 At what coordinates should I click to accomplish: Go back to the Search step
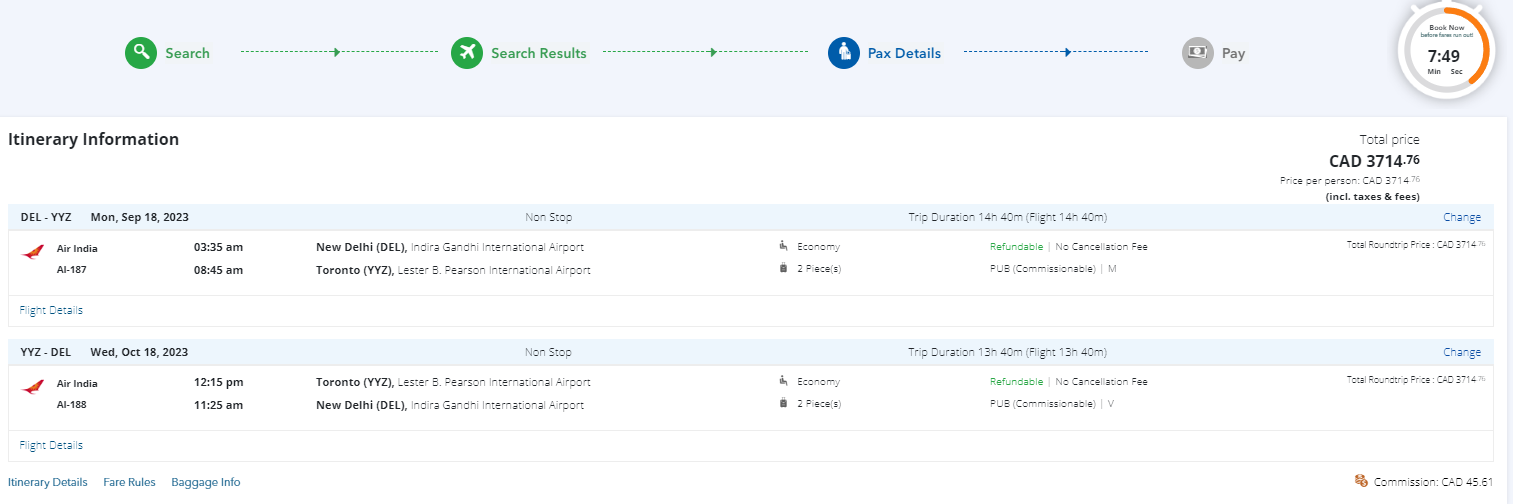click(x=187, y=53)
